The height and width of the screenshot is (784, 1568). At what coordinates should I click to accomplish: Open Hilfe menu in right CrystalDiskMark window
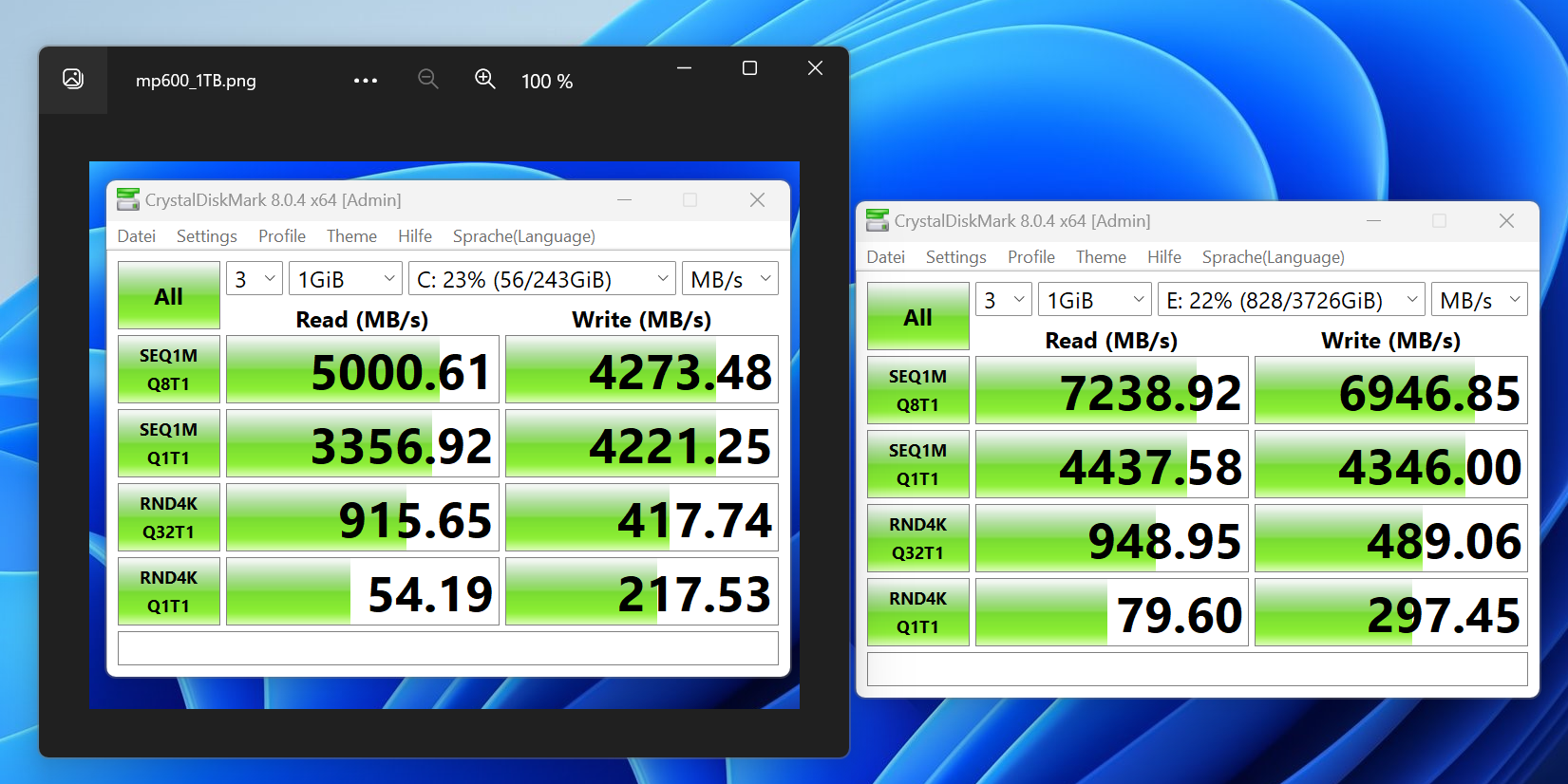[x=1164, y=257]
